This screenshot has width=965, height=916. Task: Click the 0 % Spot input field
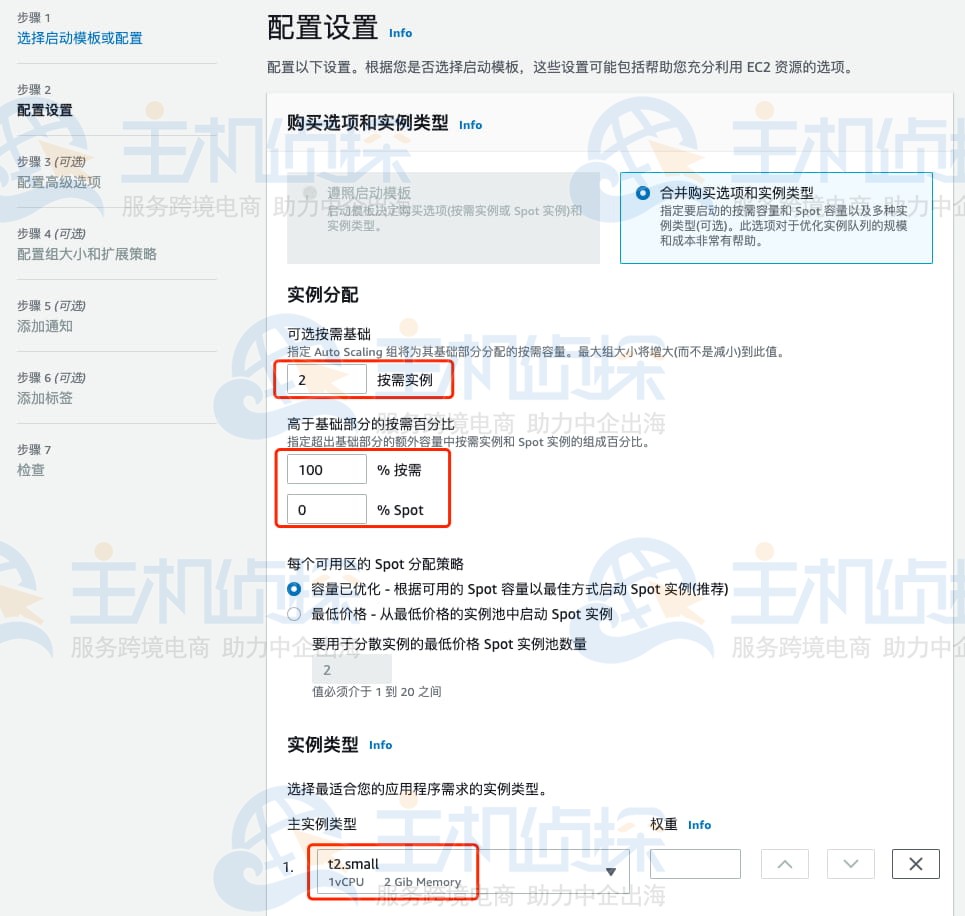pyautogui.click(x=325, y=509)
